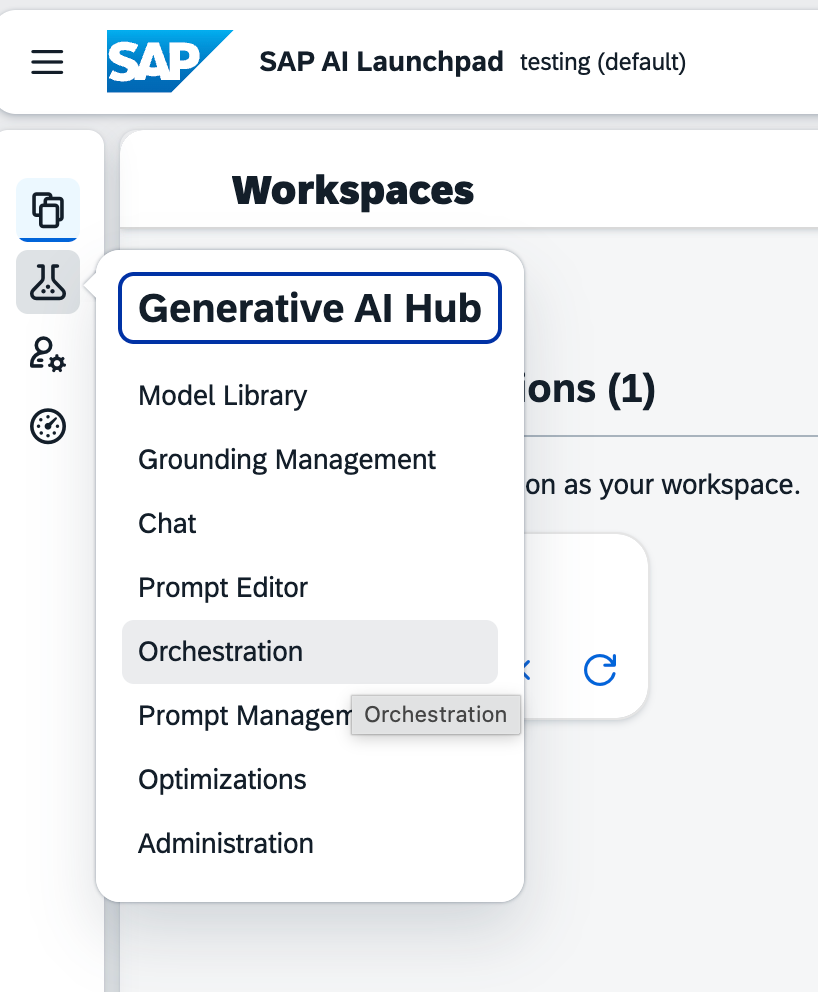Screen dimensions: 818x992
Task: Open Administration menu item
Action: [x=310, y=843]
